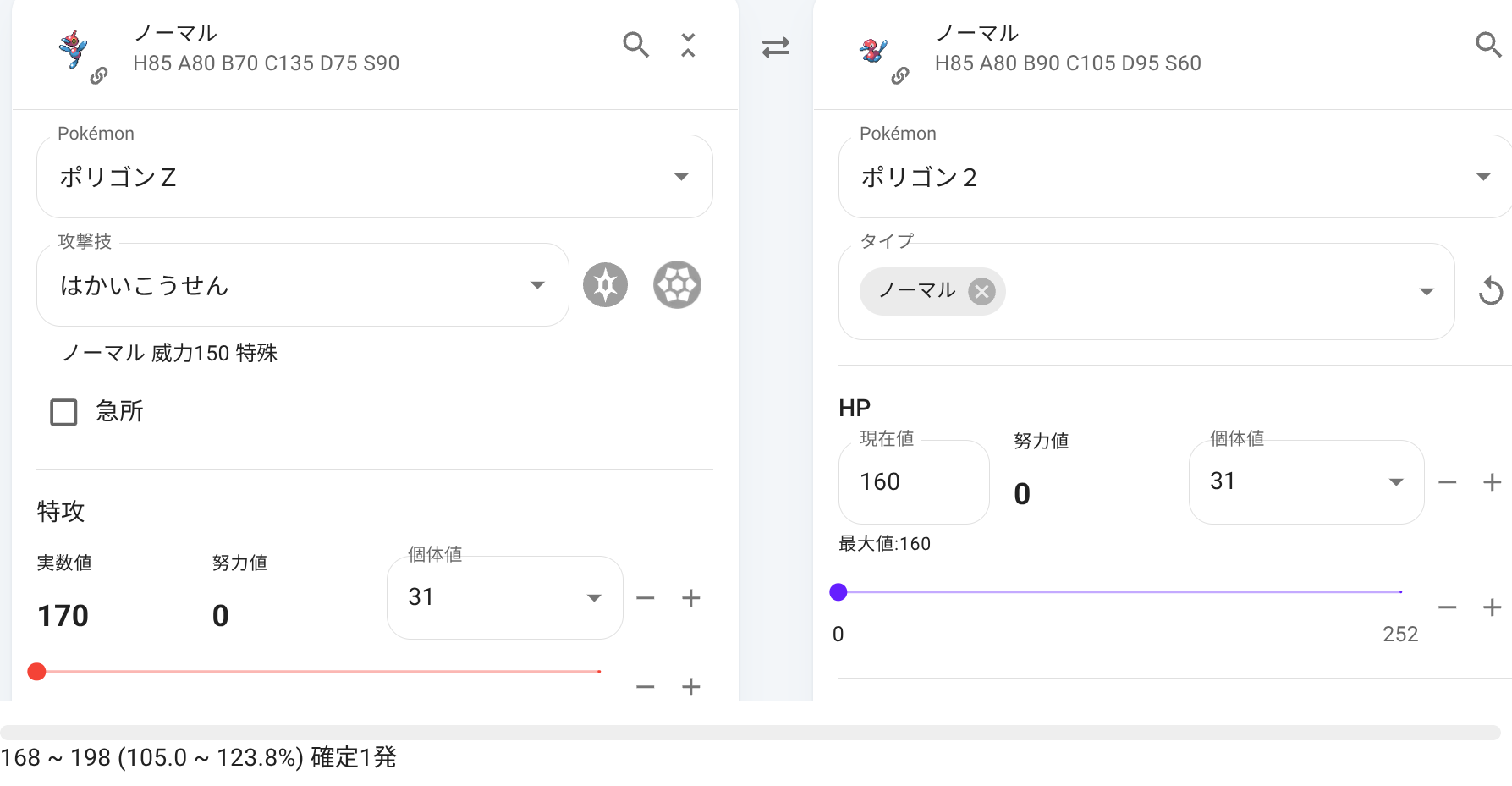The height and width of the screenshot is (786, 1512).
Task: Enable the 急所 critical hit checkbox
Action: coord(63,412)
